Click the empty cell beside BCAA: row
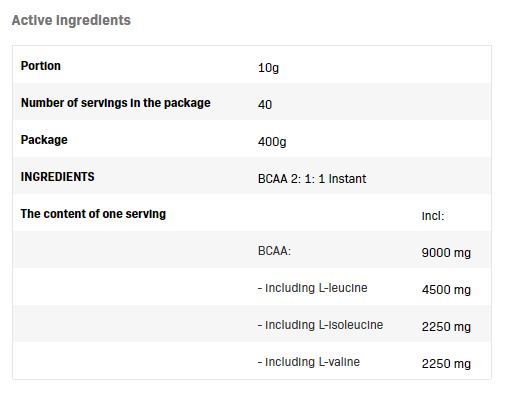This screenshot has height=393, width=507. coord(133,250)
